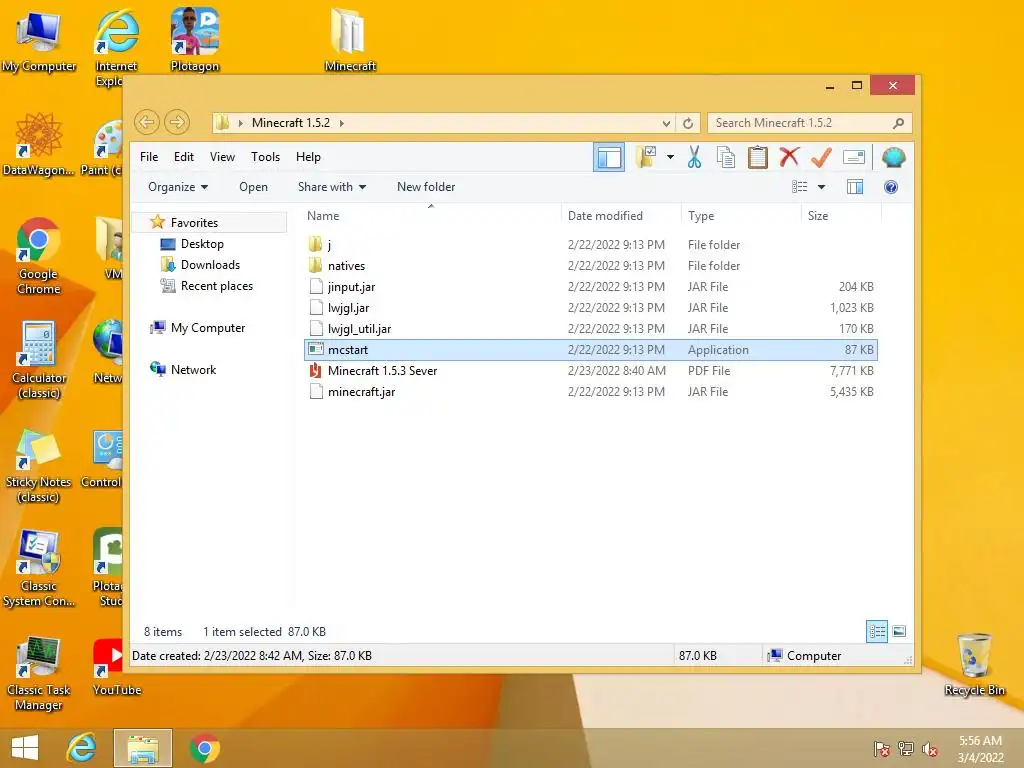Switch to large icons view in status bar
Viewport: 1024px width, 768px height.
pyautogui.click(x=899, y=632)
